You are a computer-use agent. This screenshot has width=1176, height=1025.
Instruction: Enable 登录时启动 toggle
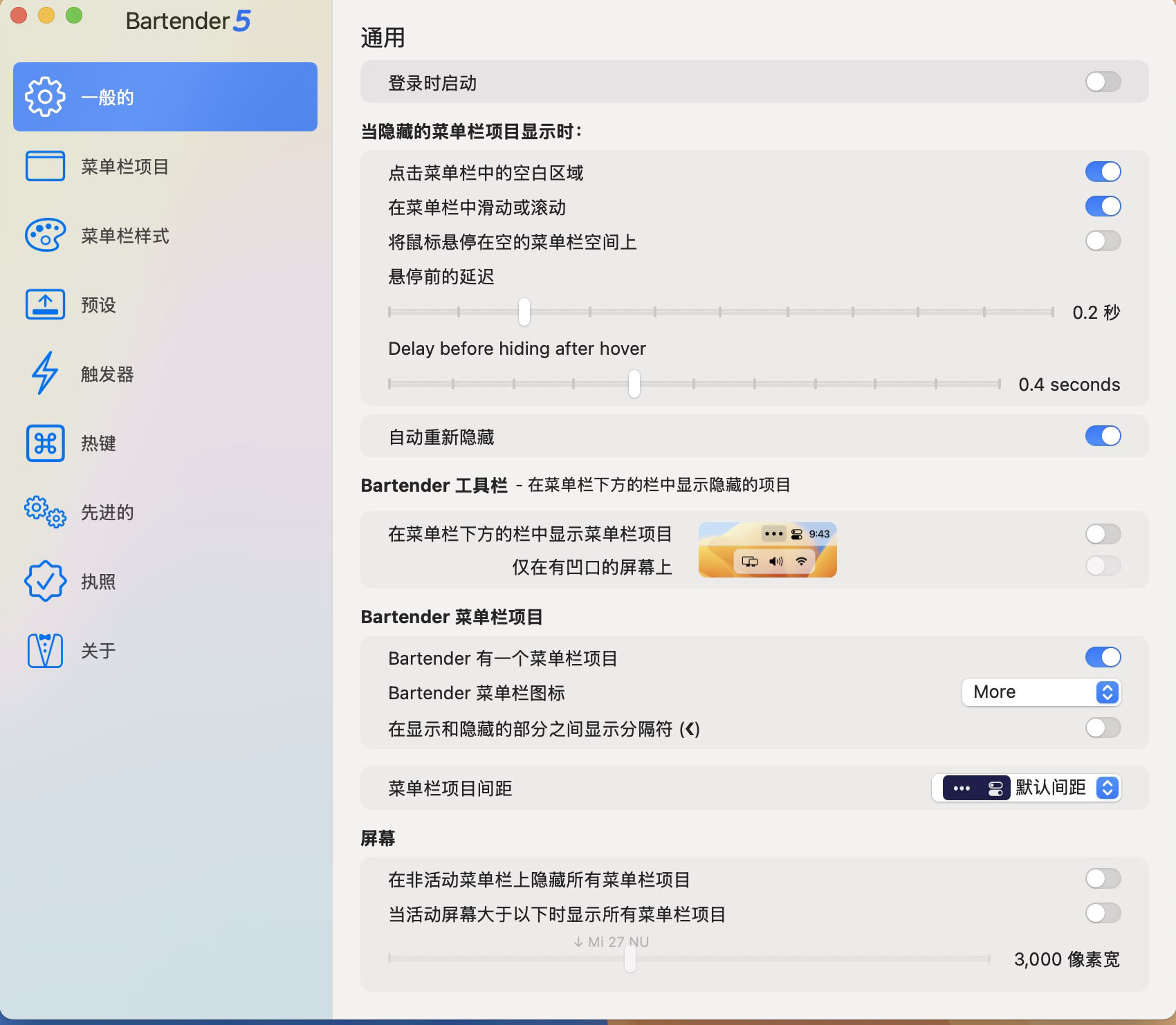point(1103,82)
